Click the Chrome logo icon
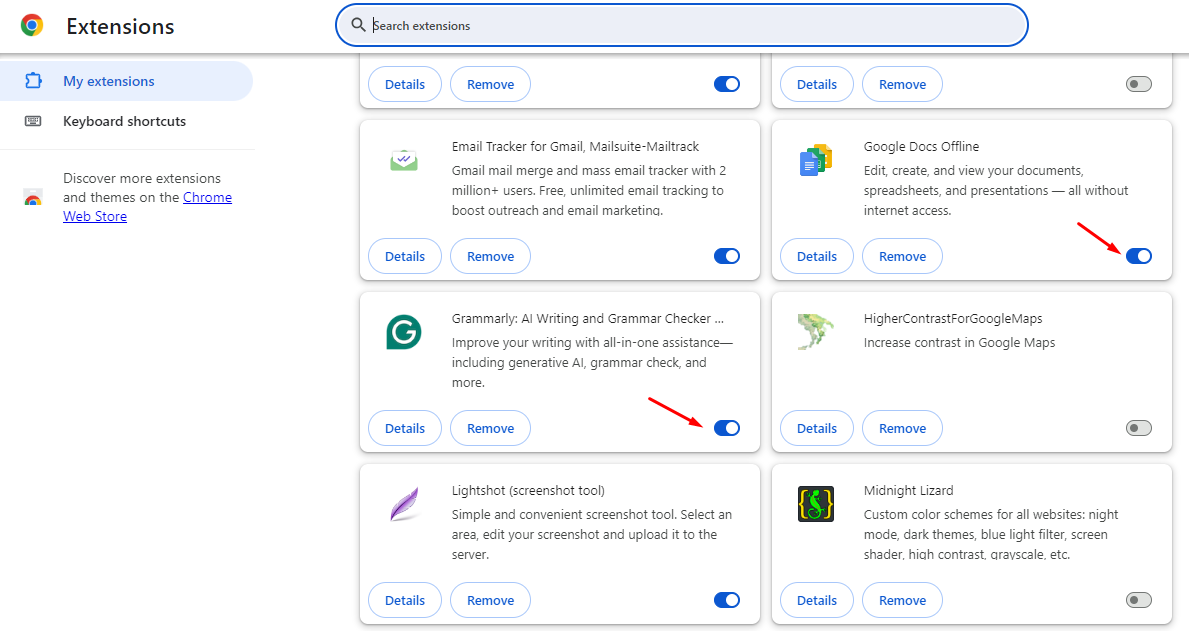 [x=32, y=26]
